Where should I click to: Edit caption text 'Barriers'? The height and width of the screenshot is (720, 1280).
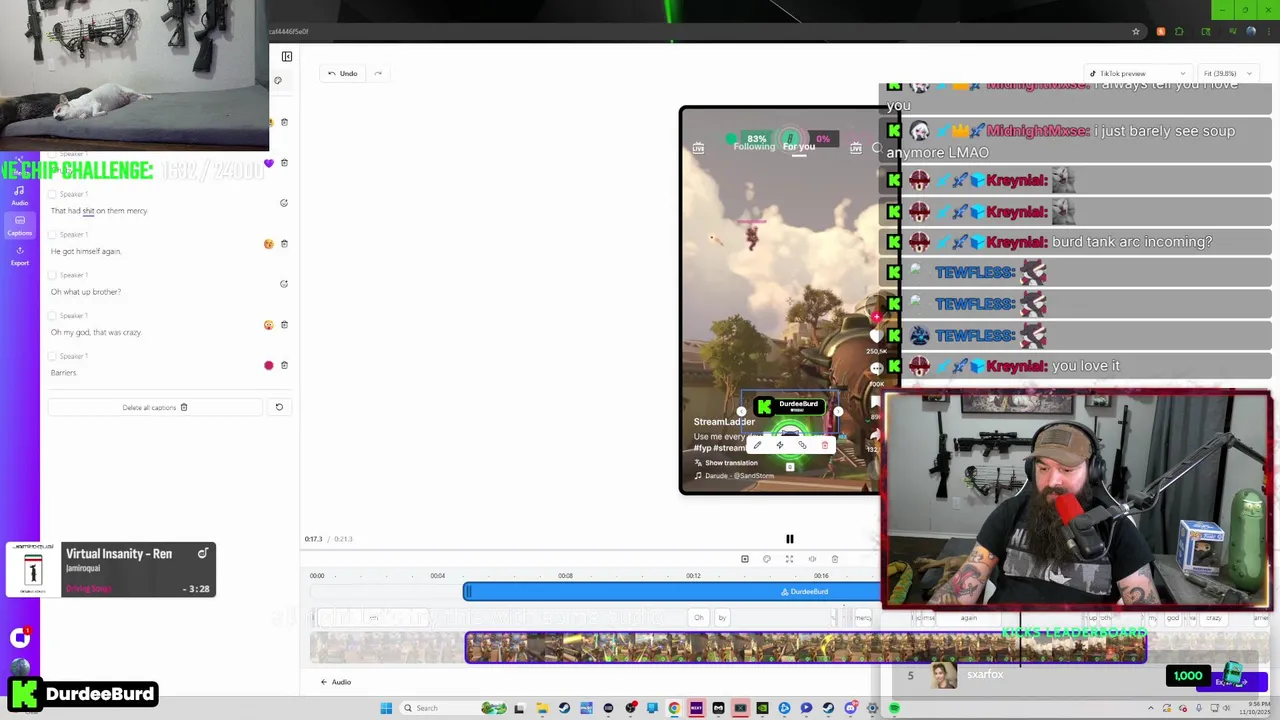point(63,373)
